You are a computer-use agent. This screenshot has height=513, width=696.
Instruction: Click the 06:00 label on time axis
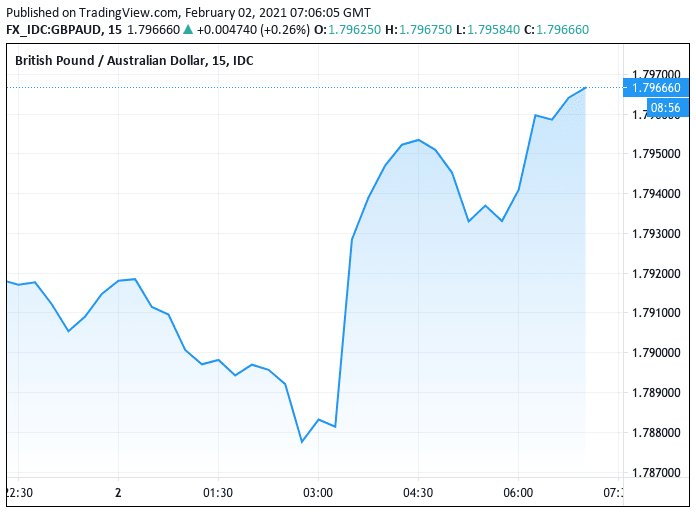[518, 493]
